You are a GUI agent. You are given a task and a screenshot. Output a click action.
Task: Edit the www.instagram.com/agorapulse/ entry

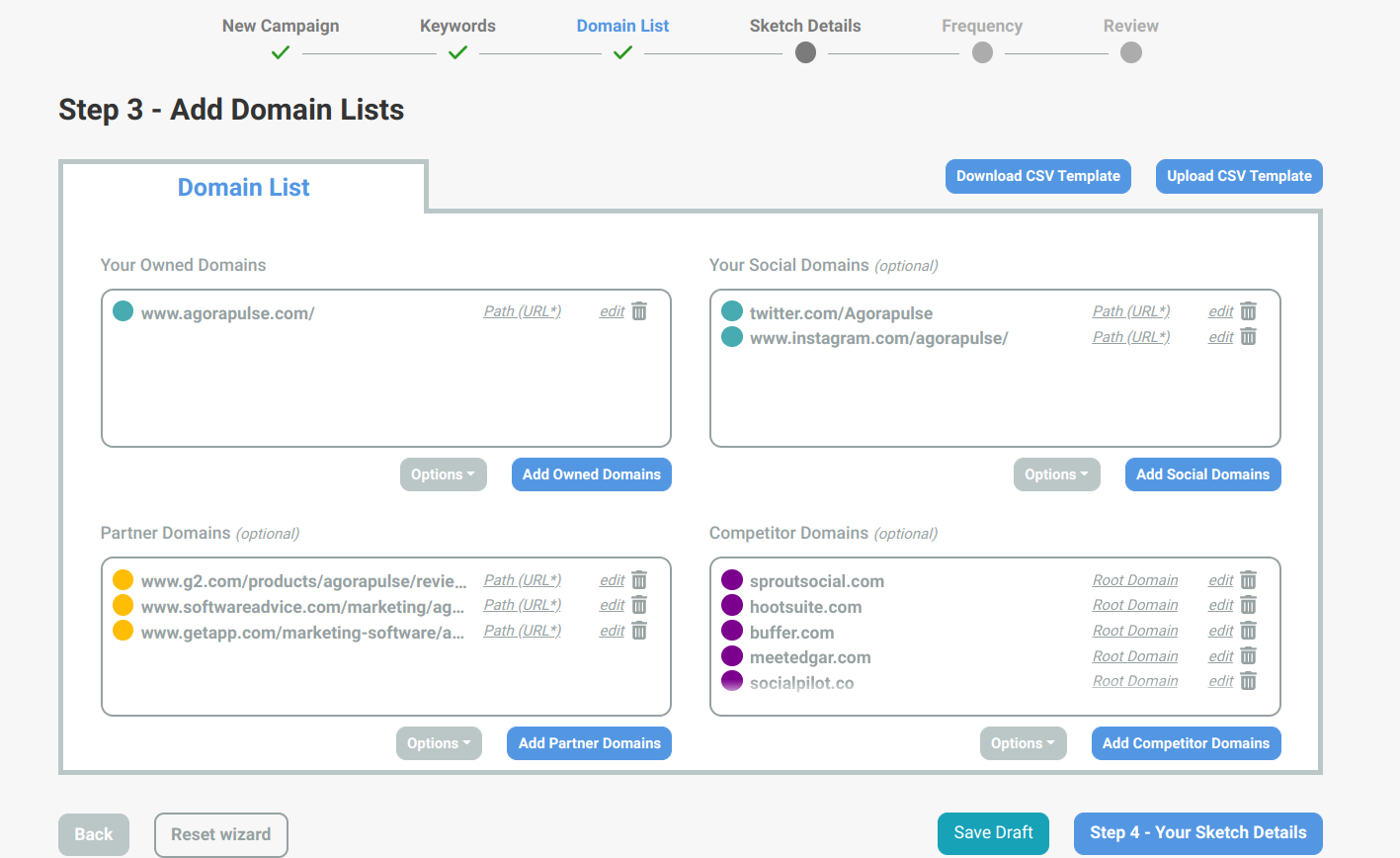coord(1220,337)
